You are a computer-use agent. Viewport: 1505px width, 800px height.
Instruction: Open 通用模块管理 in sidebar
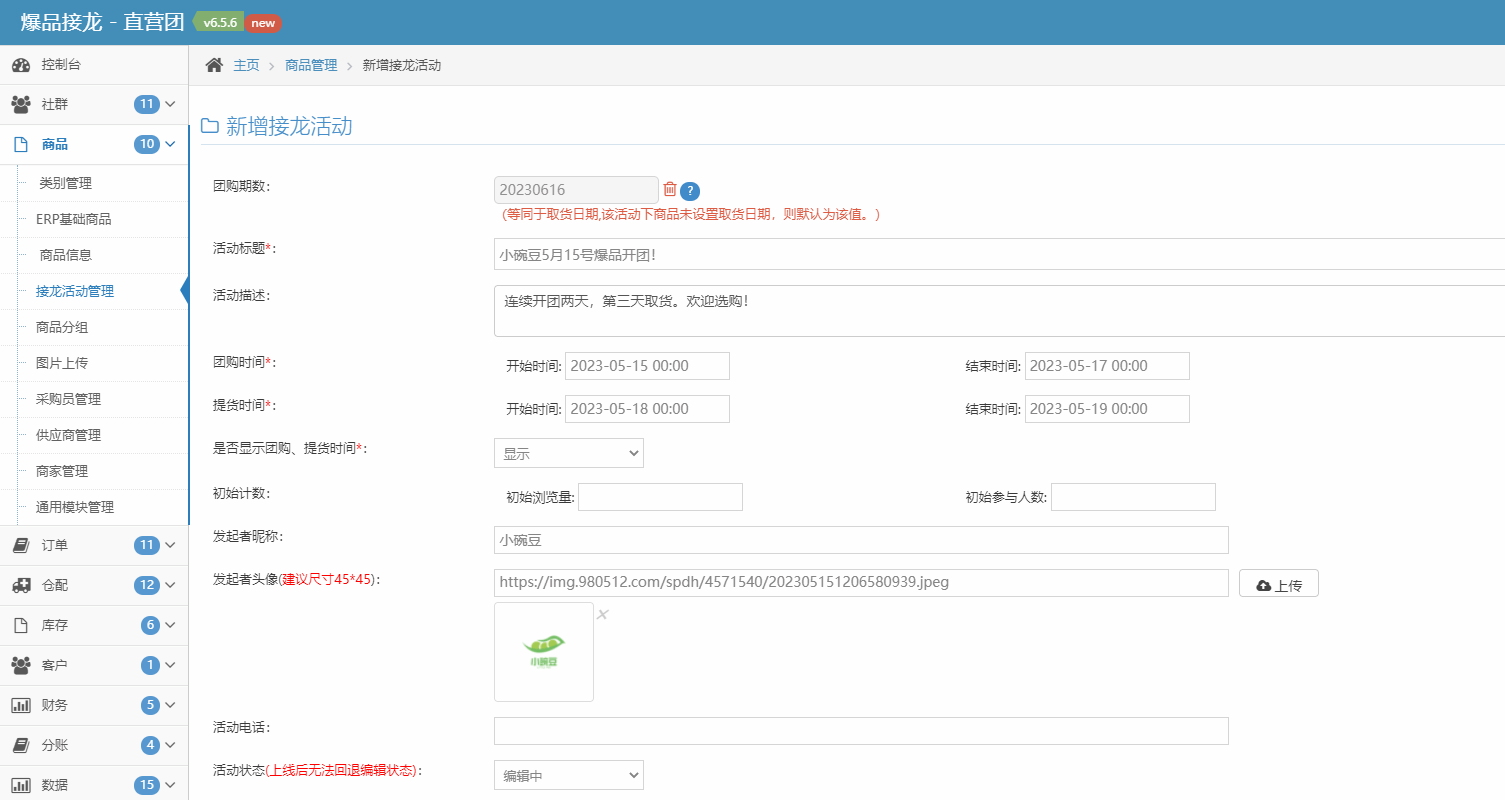[75, 507]
